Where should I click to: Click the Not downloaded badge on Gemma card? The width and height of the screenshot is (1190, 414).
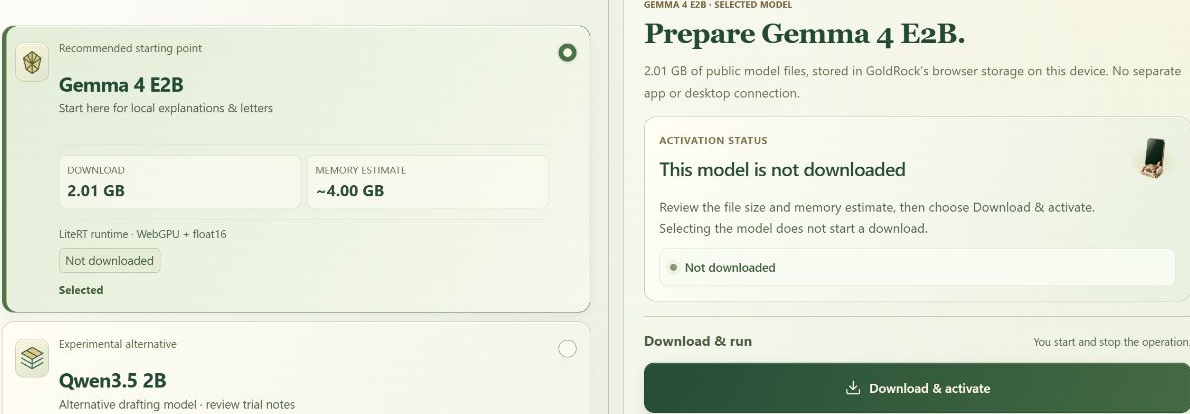[109, 261]
